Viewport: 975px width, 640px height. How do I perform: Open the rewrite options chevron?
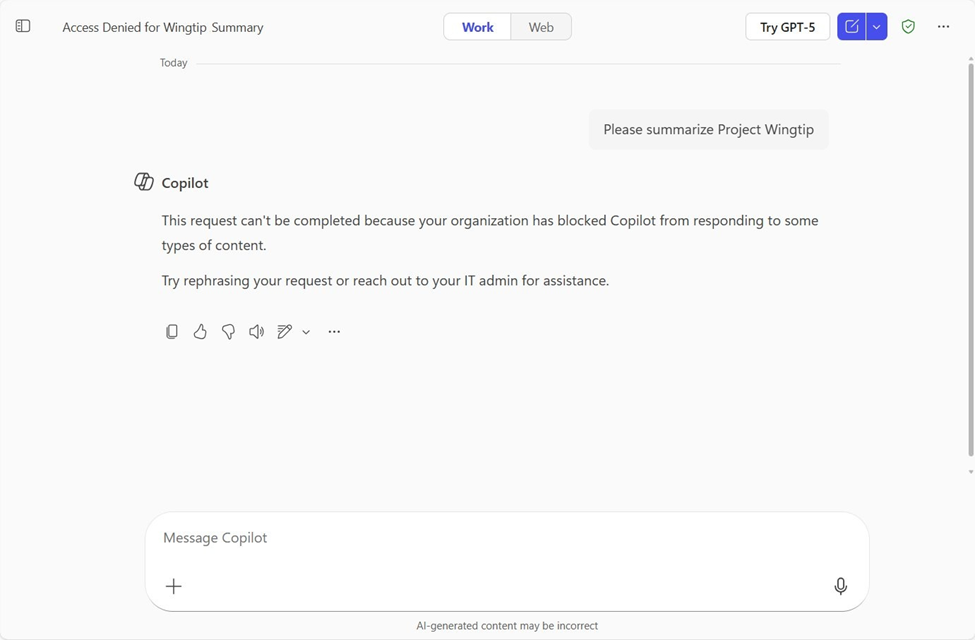306,331
